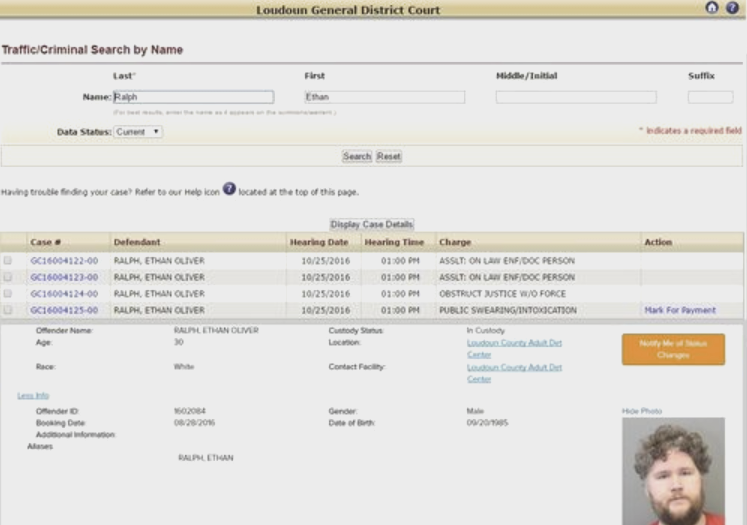Click charge text PUBLIC SWEARING/INTOXICATION
Image resolution: width=747 pixels, height=525 pixels.
[508, 310]
